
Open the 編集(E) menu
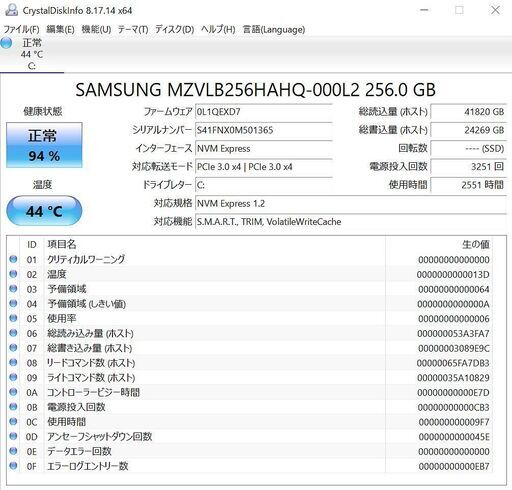(60, 29)
